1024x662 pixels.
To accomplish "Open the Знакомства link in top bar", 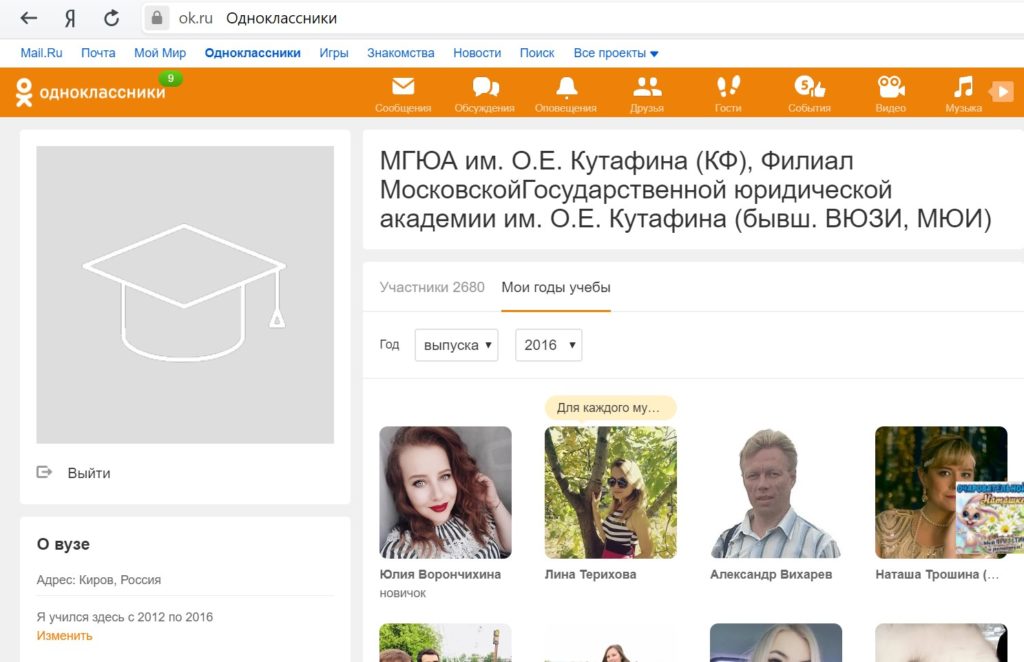I will click(400, 53).
